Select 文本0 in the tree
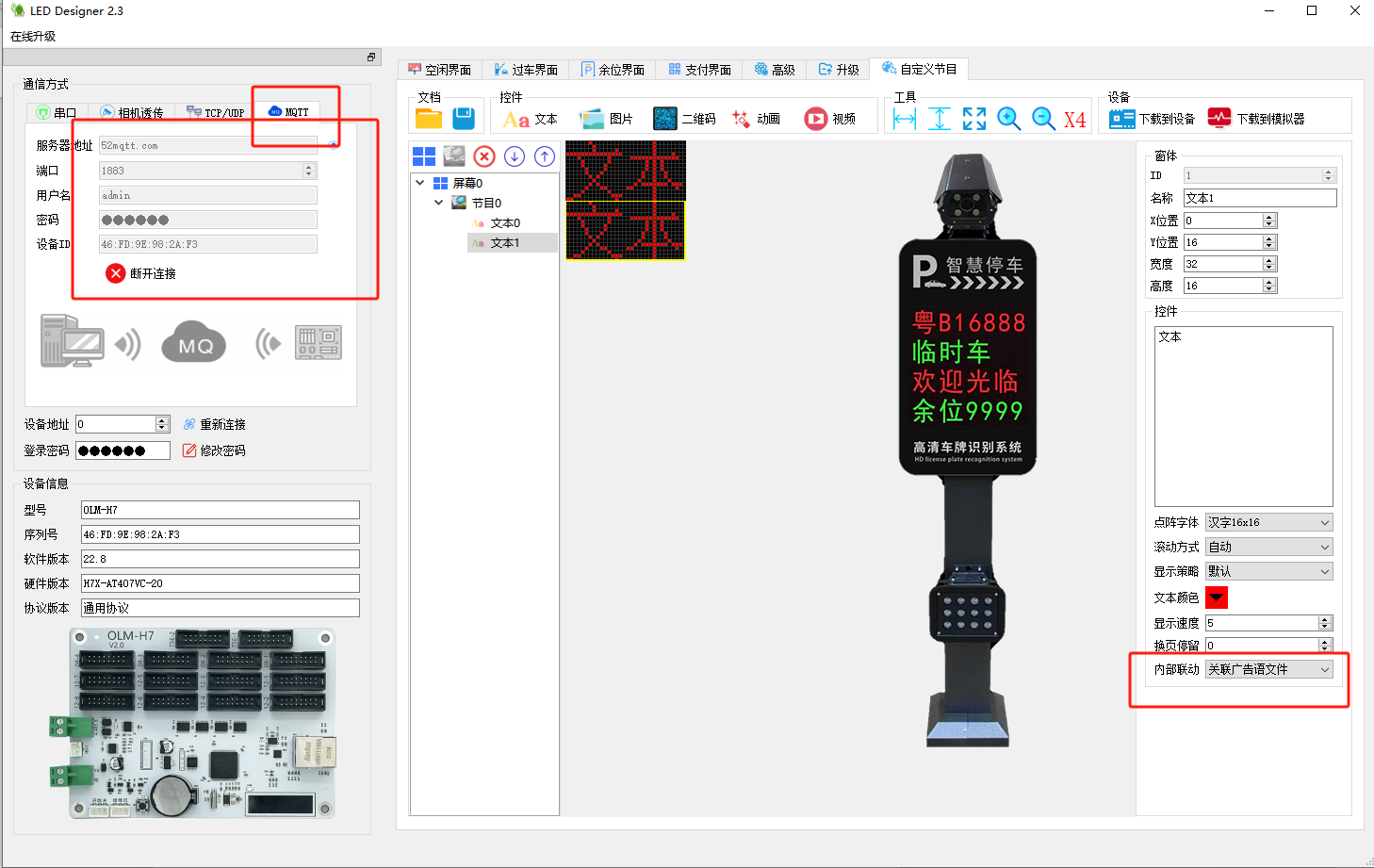The width and height of the screenshot is (1374, 868). [505, 223]
